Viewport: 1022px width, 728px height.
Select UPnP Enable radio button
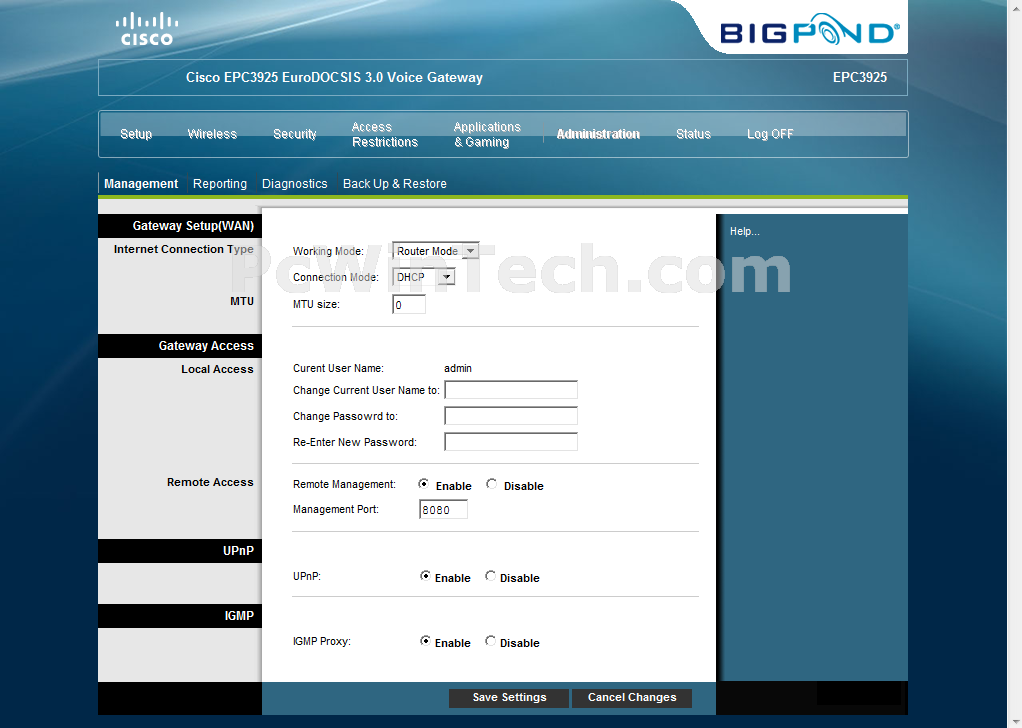[x=425, y=576]
